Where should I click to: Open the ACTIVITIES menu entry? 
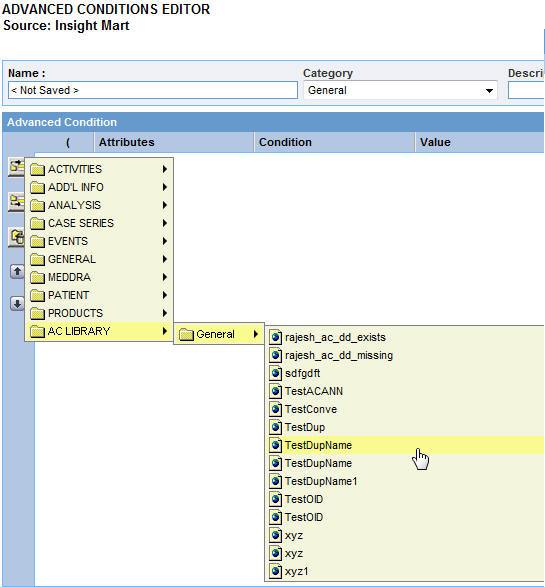tap(99, 169)
